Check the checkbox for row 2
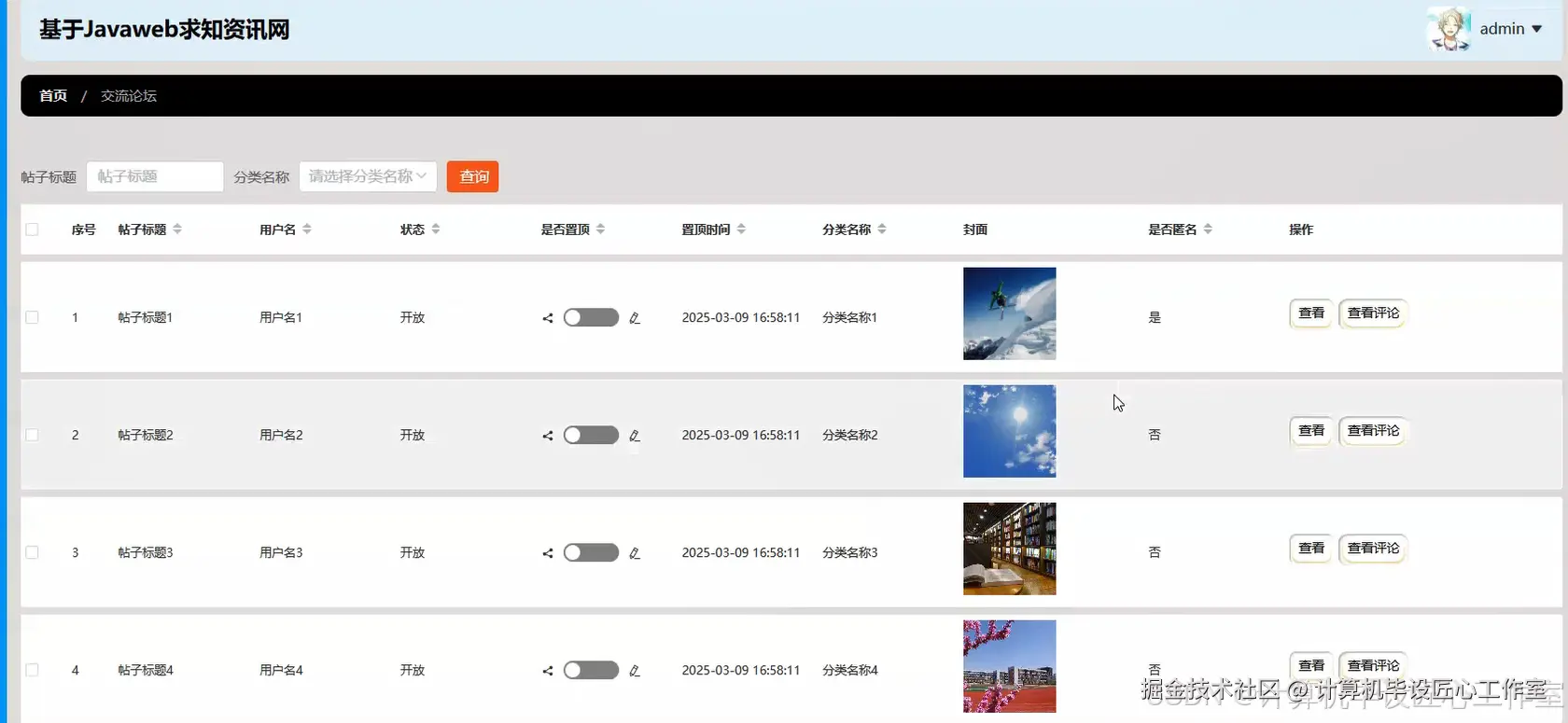Viewport: 1568px width, 723px height. [33, 435]
